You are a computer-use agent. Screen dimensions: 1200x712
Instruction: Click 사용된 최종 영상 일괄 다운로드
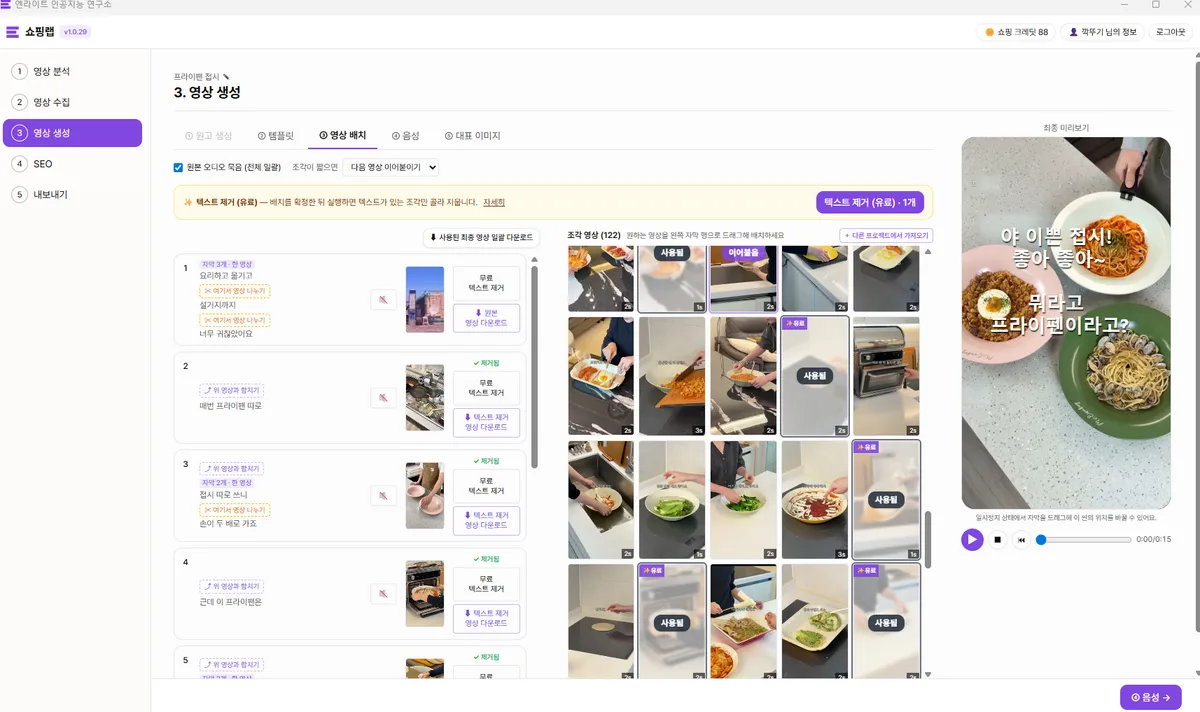[482, 237]
